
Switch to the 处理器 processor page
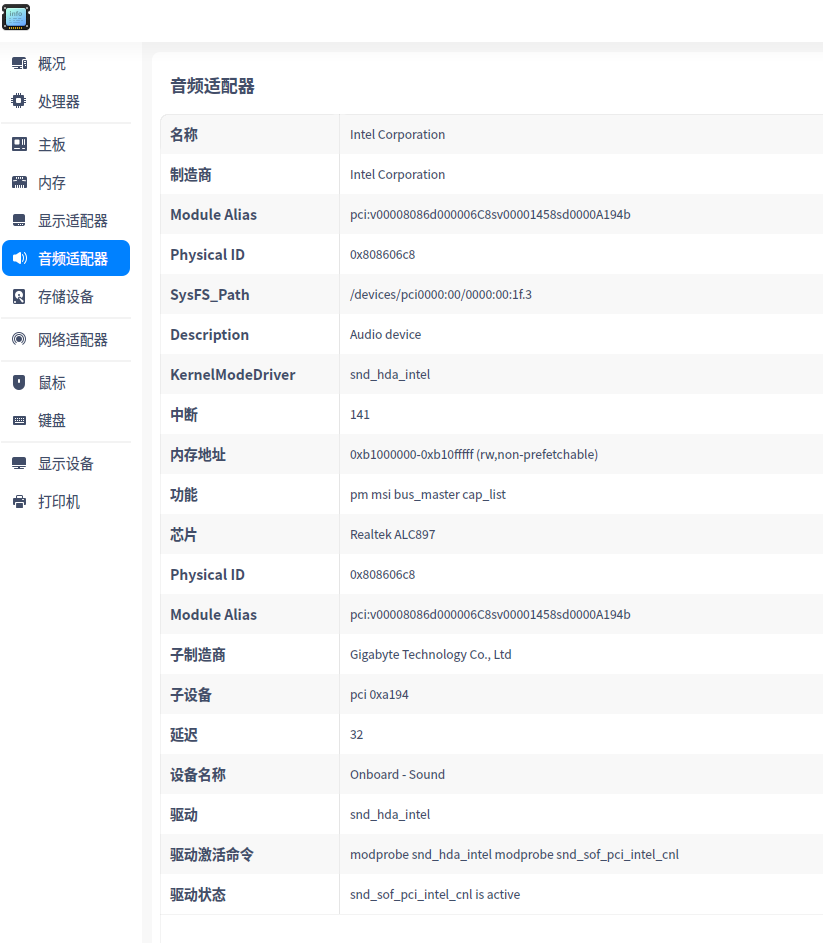[x=66, y=101]
